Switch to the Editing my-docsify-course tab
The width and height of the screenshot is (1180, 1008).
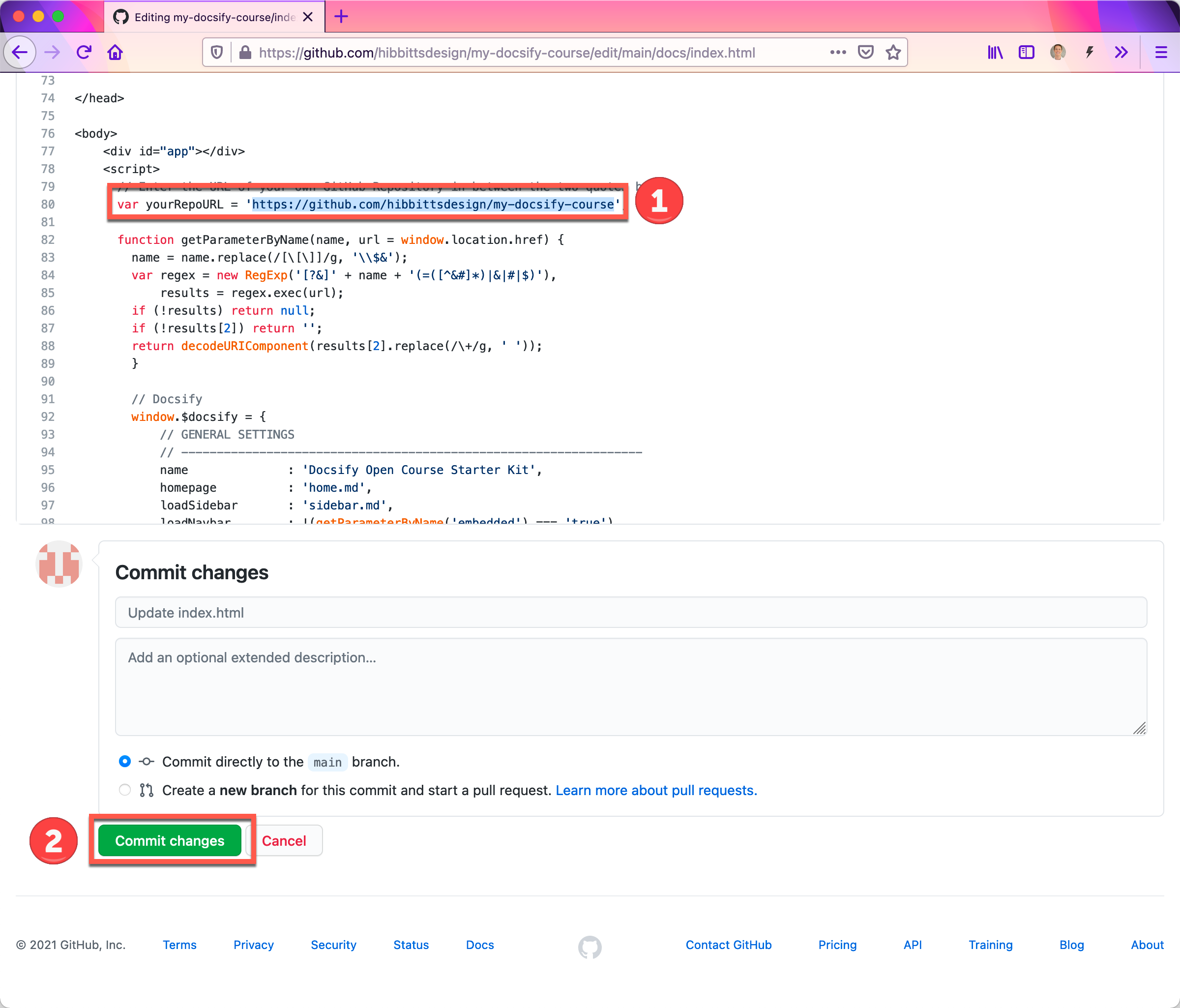(213, 17)
